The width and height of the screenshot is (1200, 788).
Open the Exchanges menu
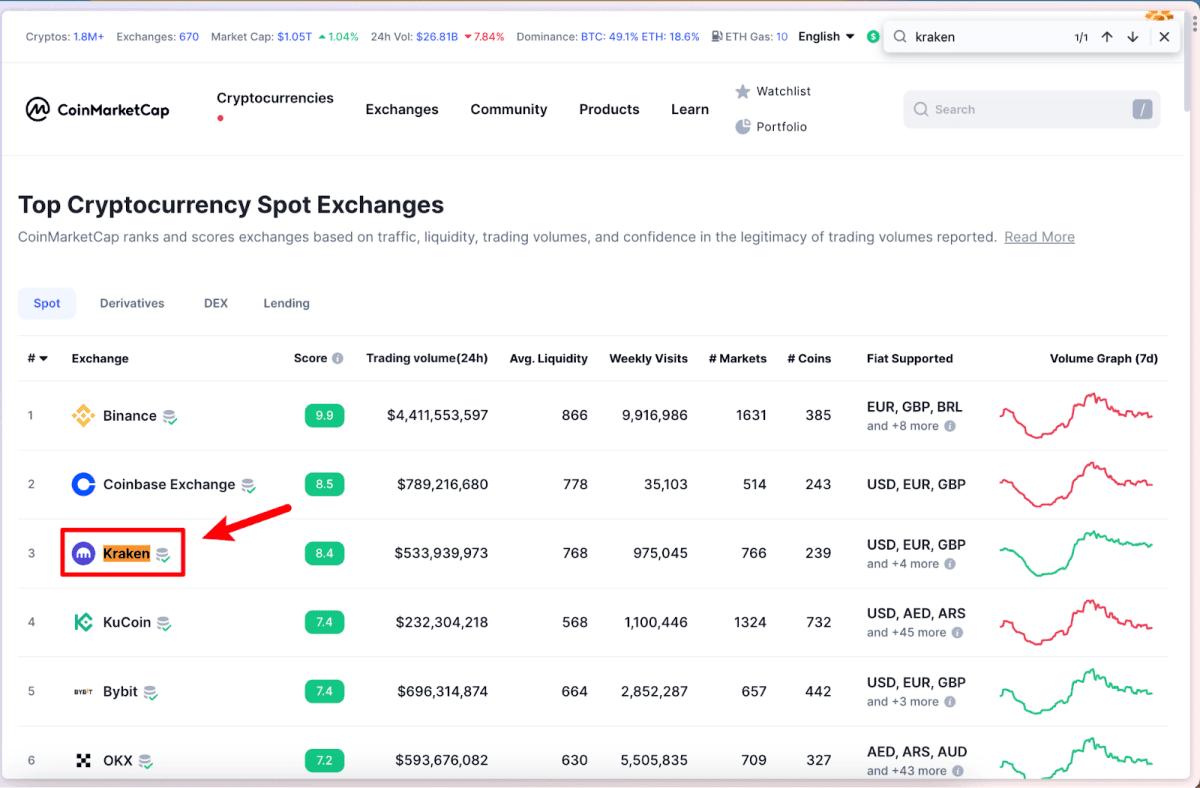(402, 110)
